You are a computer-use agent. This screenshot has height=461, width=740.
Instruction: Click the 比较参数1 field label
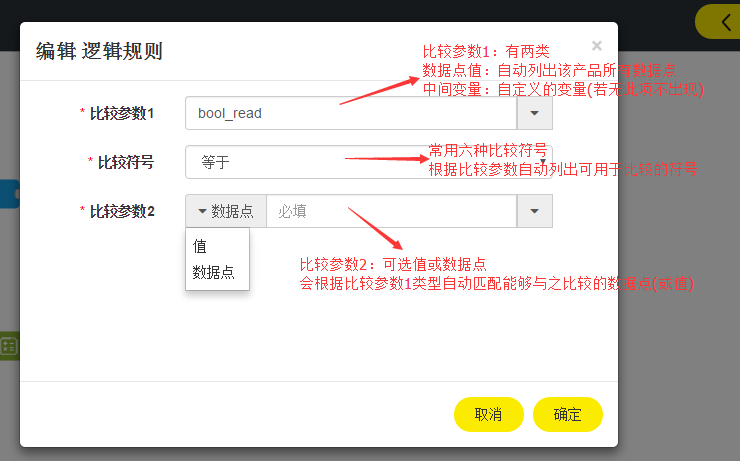(120, 113)
